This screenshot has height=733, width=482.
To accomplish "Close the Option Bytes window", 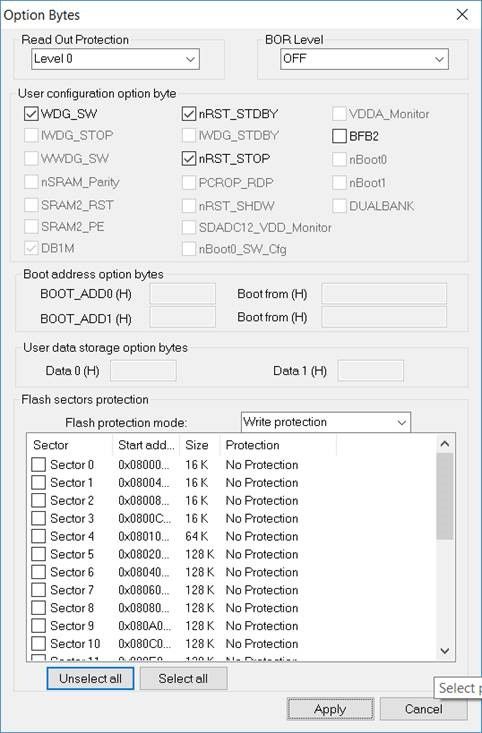I will (x=462, y=14).
